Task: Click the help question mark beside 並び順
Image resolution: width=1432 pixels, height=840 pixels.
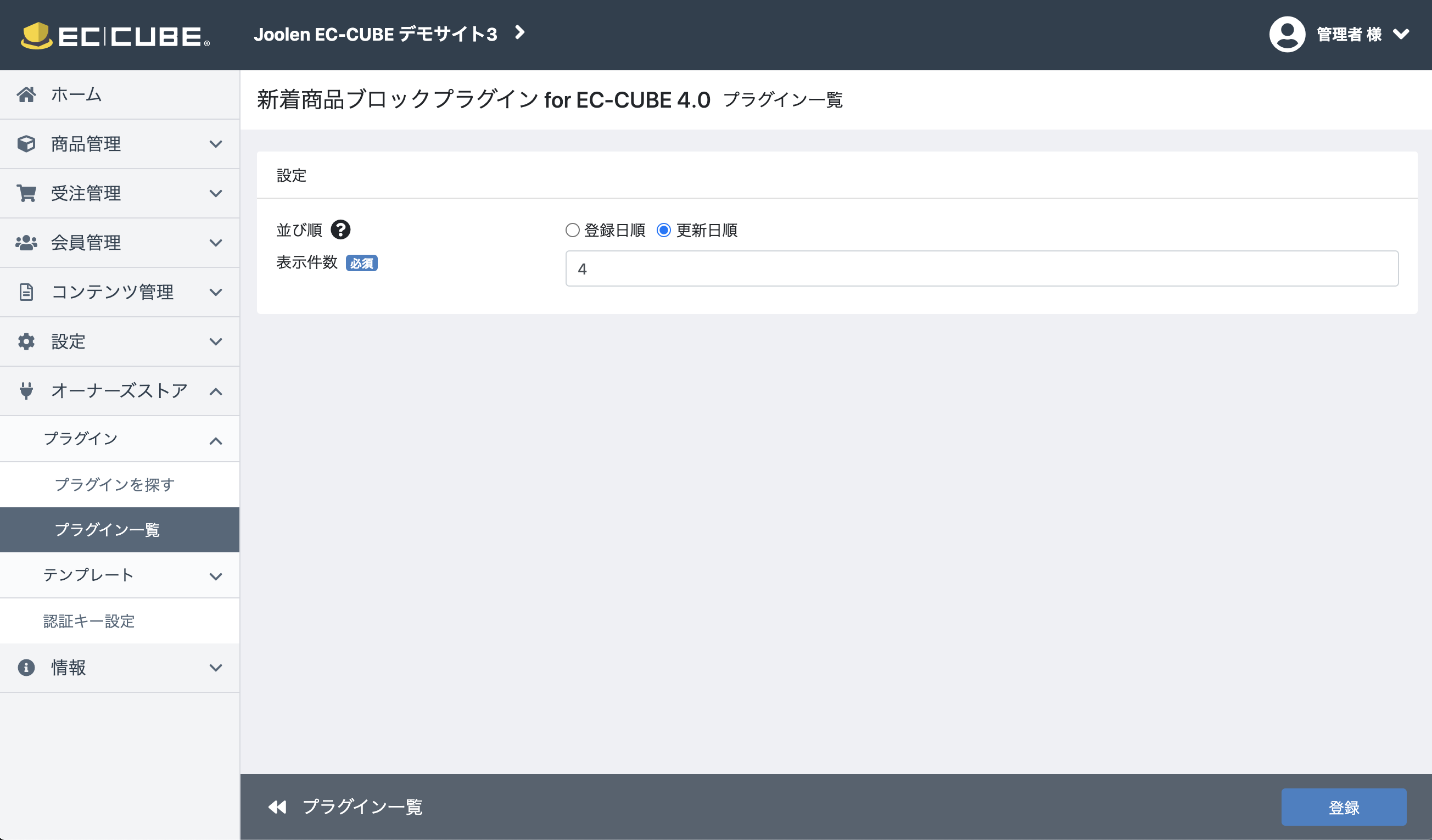Action: click(340, 229)
